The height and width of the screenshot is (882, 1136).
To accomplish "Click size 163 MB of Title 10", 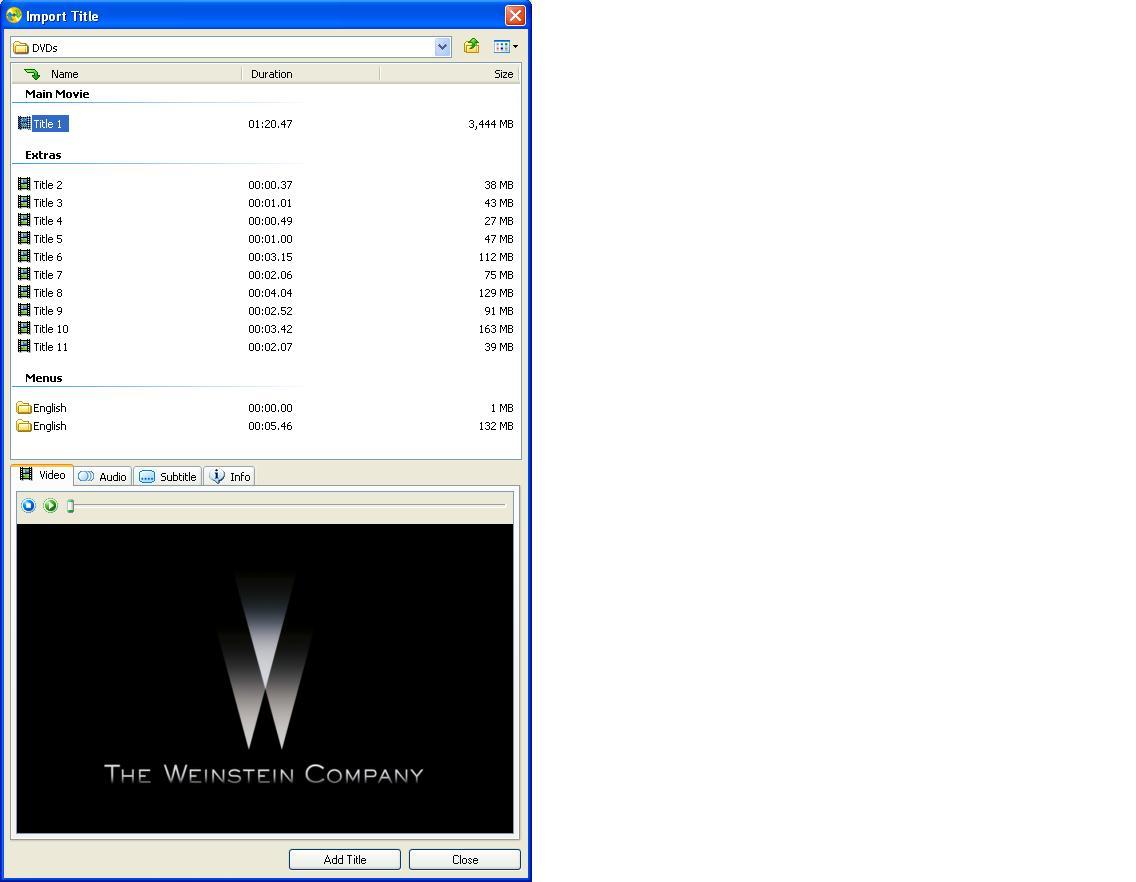I will click(x=496, y=329).
